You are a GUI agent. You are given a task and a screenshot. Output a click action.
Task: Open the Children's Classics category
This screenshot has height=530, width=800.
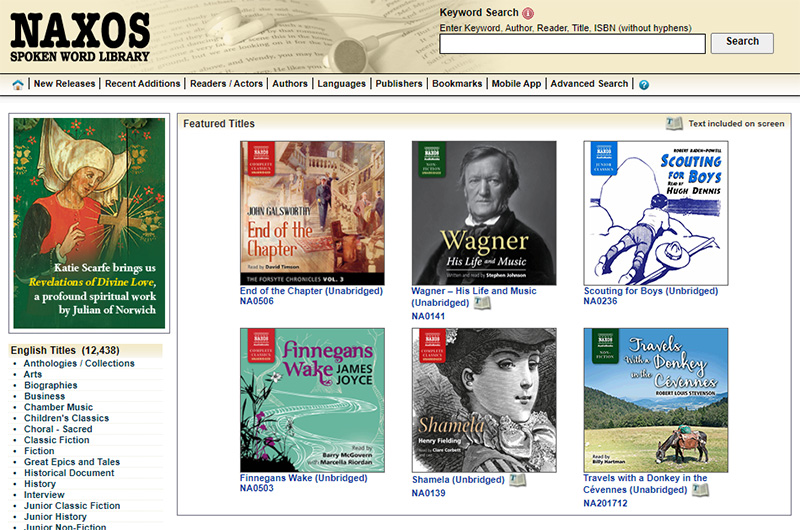(66, 419)
